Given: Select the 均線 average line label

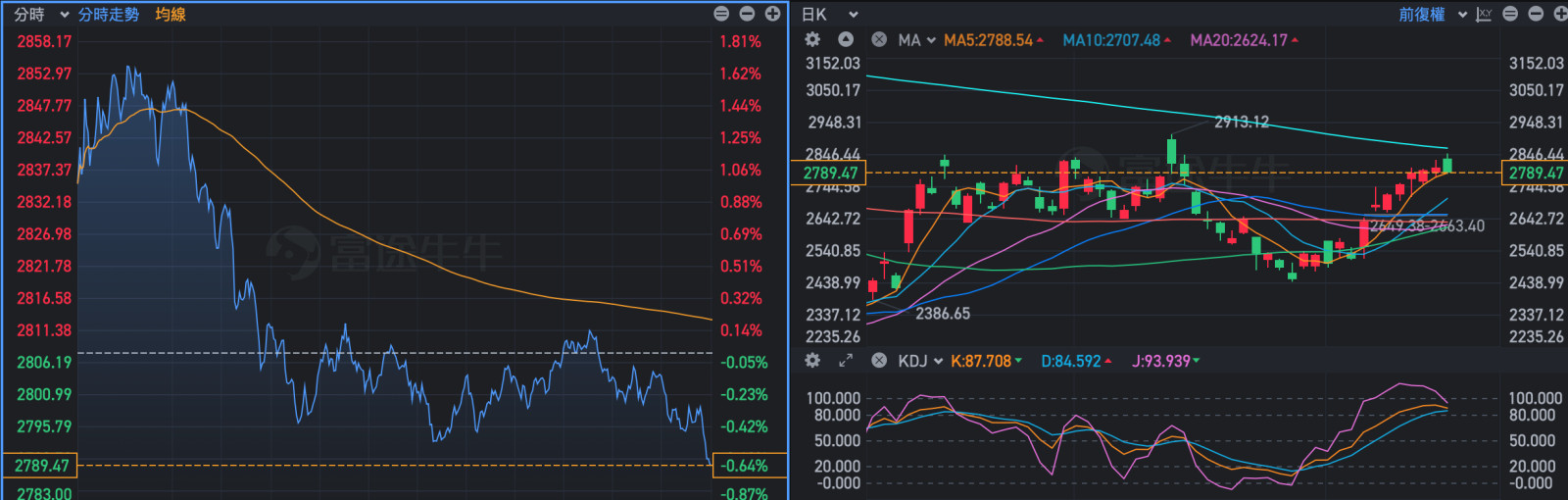Looking at the screenshot, I should tap(171, 15).
